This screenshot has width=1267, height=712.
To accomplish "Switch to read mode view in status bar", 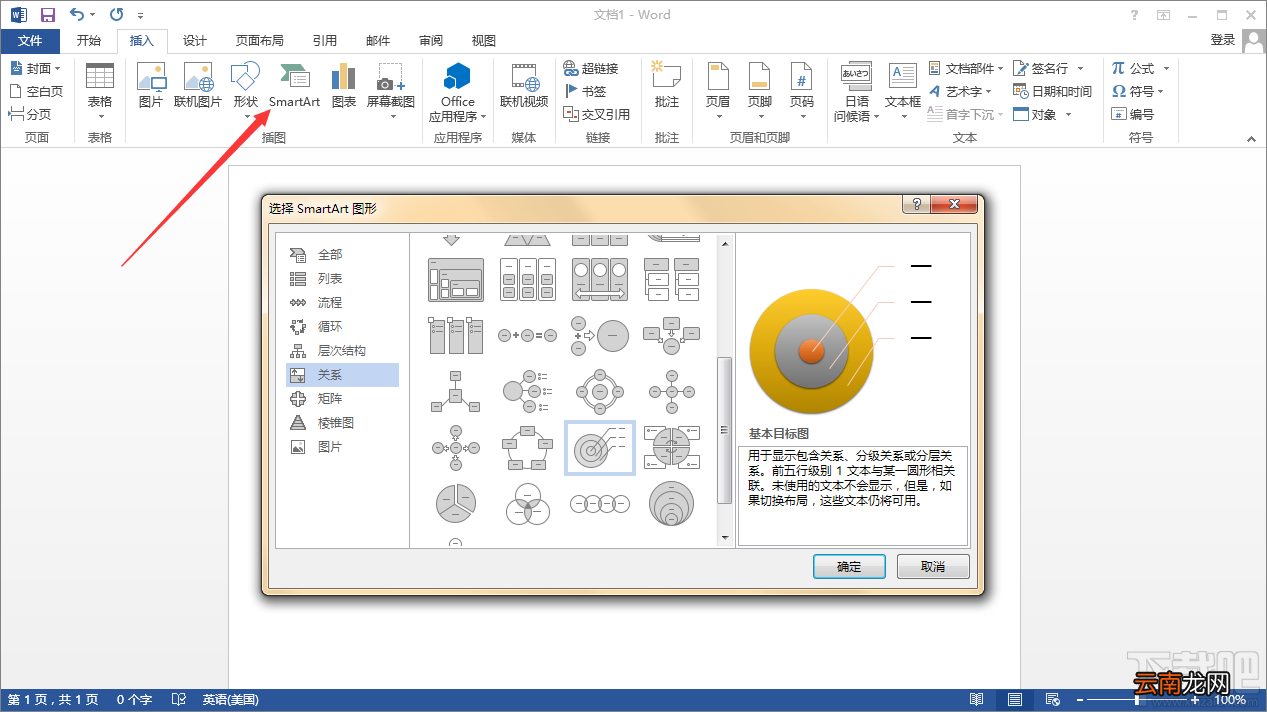I will click(x=976, y=700).
